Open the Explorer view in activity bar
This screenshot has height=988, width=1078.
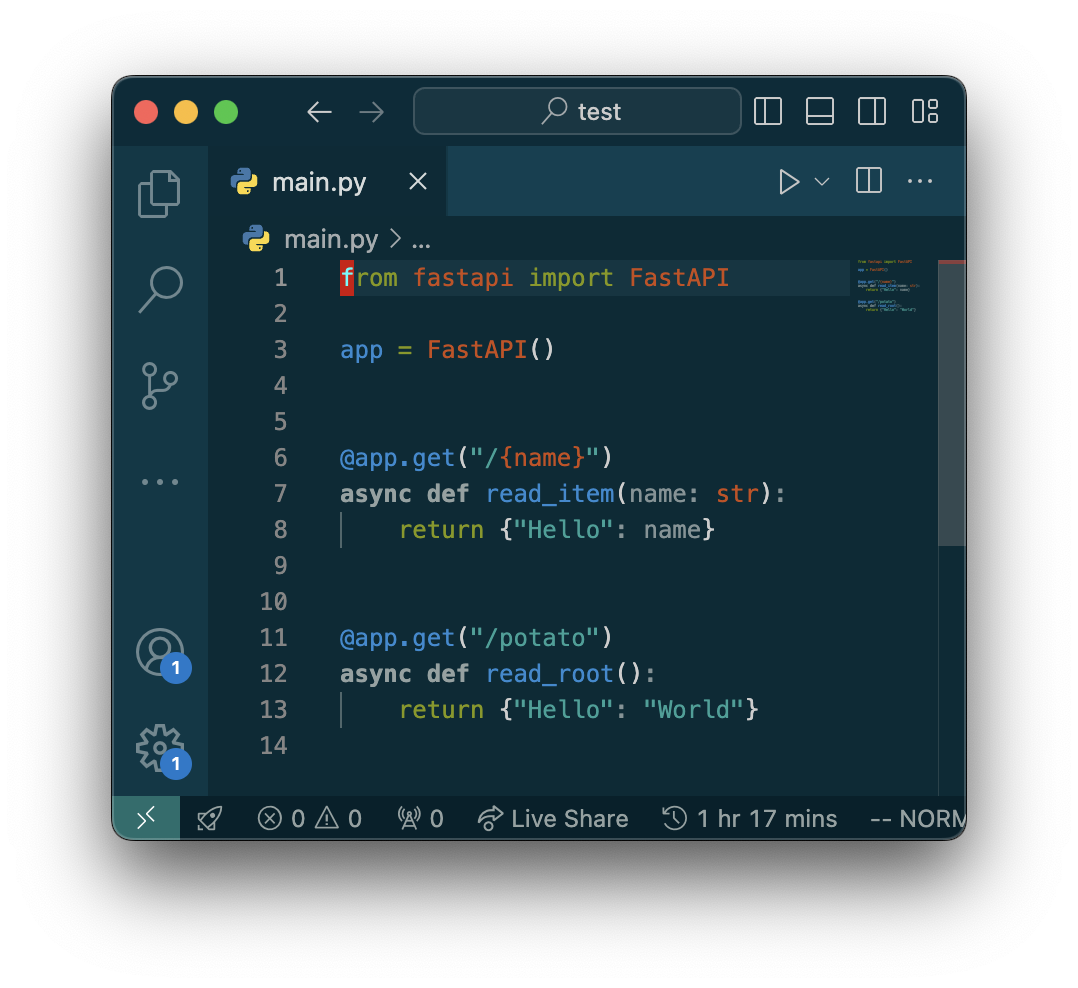tap(159, 194)
